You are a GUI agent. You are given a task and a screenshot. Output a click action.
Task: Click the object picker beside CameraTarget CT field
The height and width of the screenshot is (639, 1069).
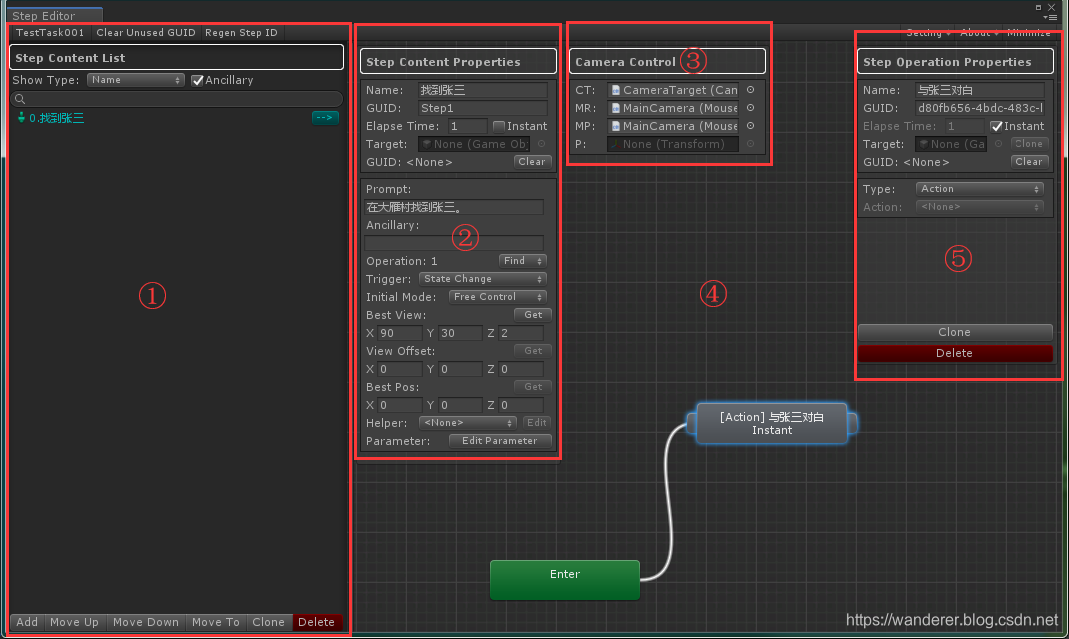[x=751, y=91]
